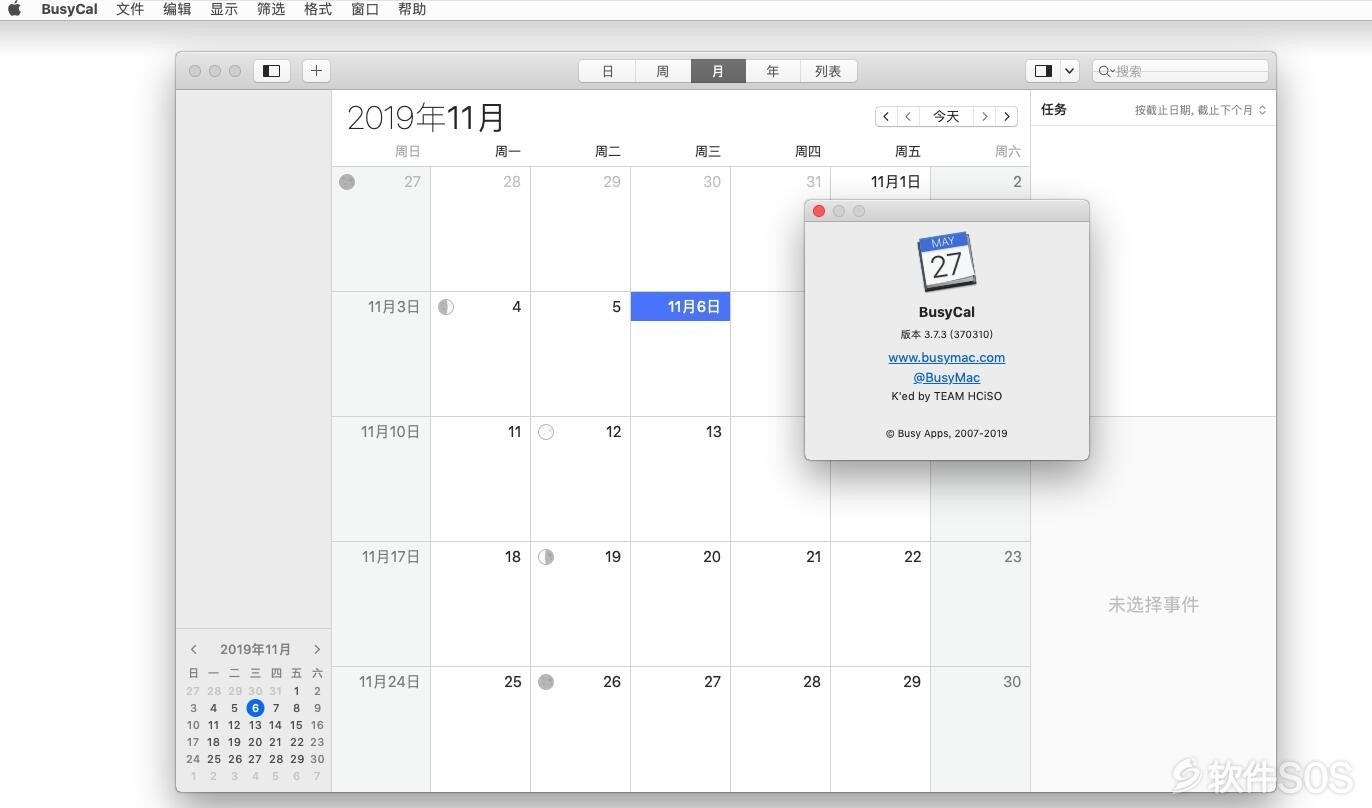Open 帮助 menu

412,9
